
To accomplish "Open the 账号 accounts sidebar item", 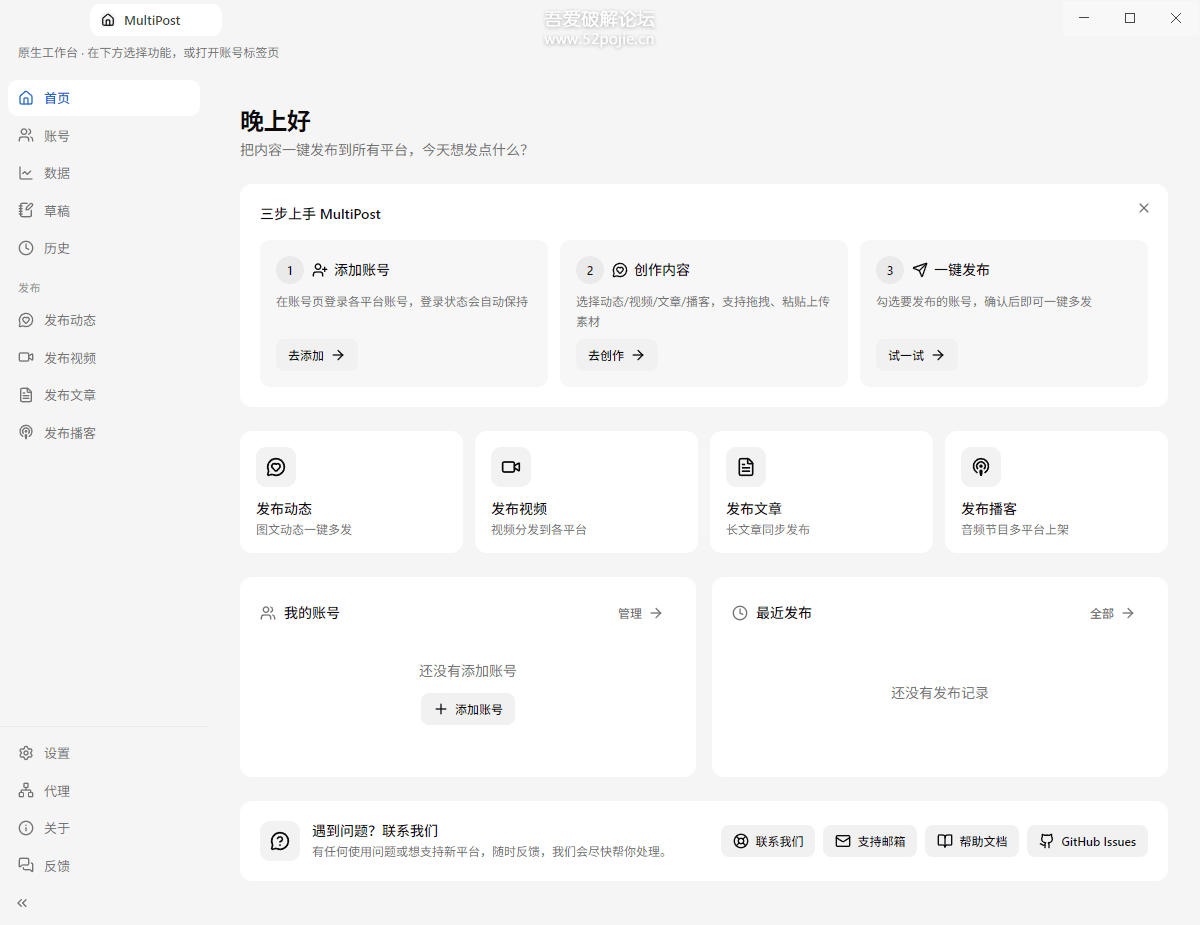I will 104,136.
